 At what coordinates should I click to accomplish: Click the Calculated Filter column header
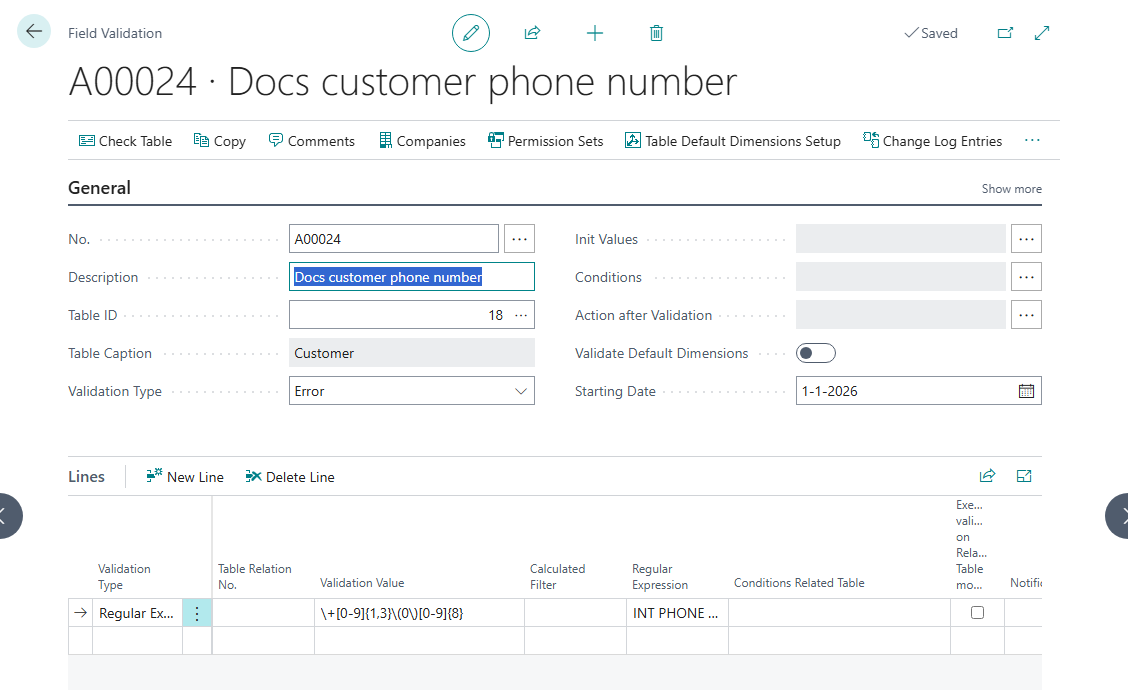(x=558, y=576)
